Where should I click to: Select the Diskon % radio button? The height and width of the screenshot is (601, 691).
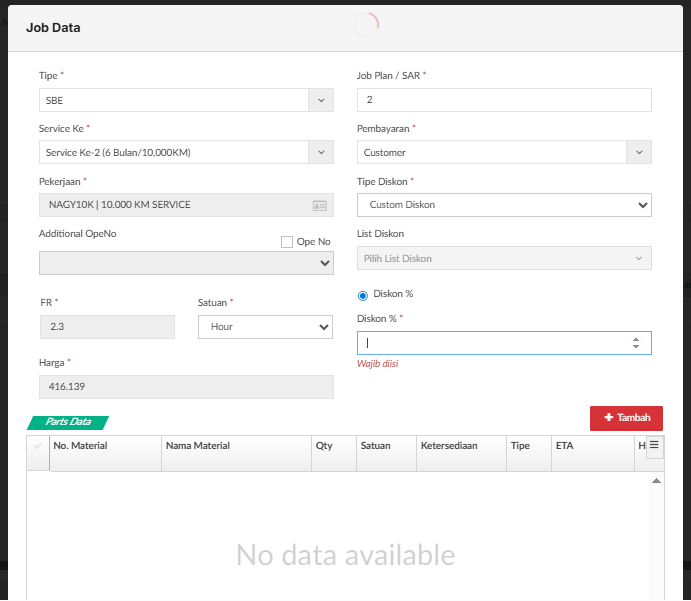[363, 295]
